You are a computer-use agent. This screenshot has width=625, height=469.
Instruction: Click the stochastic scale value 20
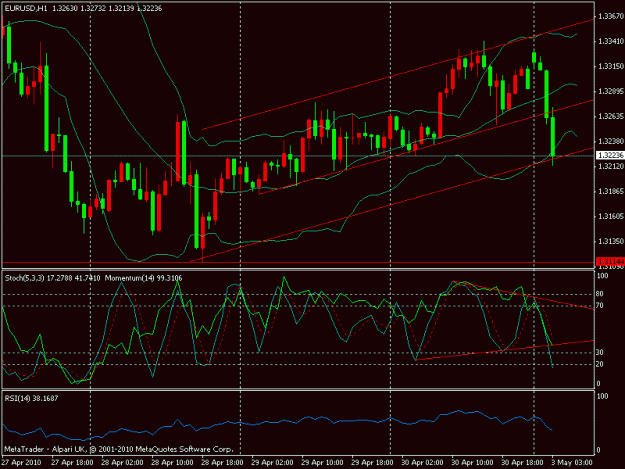pyautogui.click(x=601, y=364)
